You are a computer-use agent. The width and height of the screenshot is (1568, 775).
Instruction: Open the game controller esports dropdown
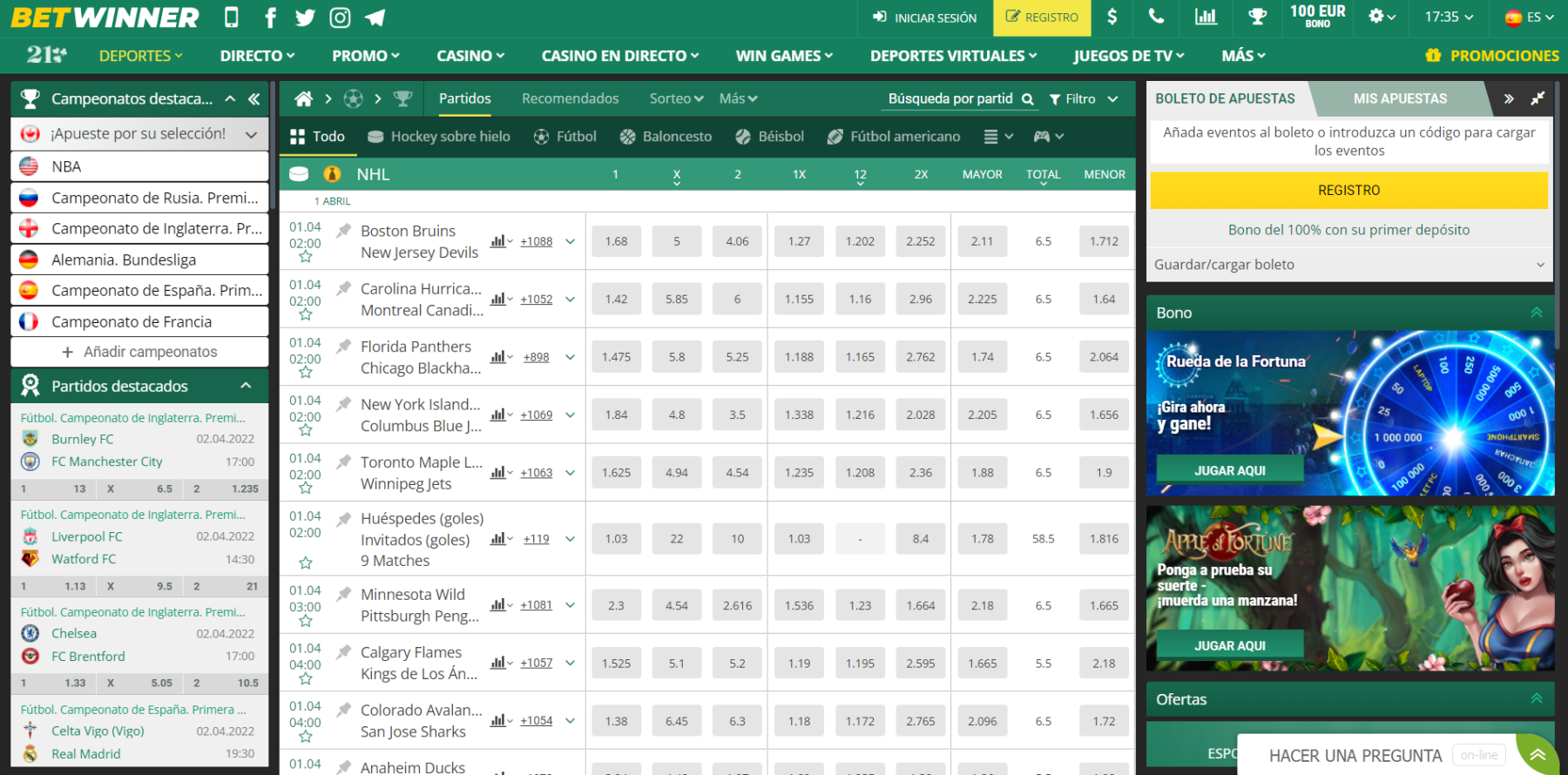(x=1049, y=137)
